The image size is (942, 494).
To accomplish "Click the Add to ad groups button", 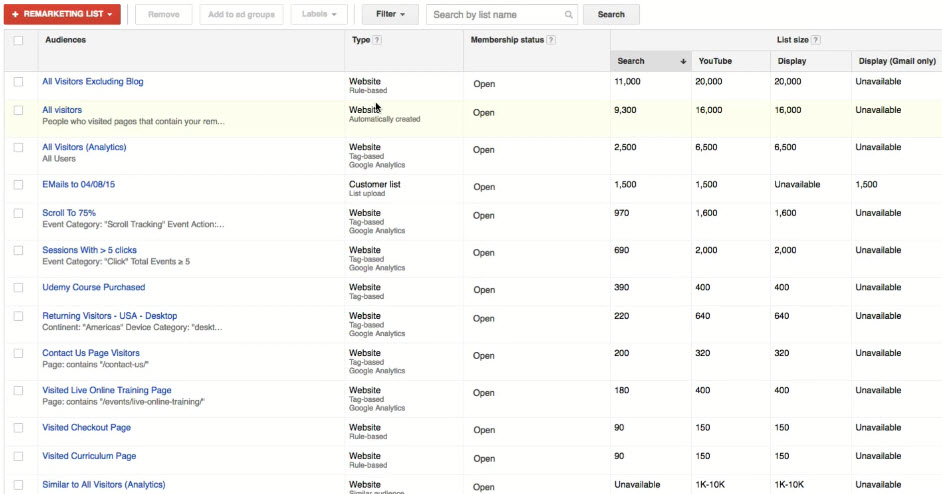I will (x=241, y=15).
